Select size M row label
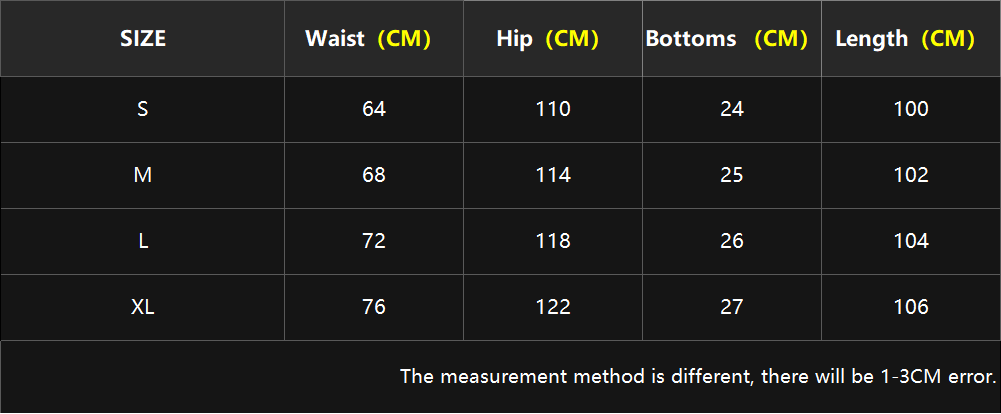Screen dimensions: 1001x414 [x=142, y=175]
